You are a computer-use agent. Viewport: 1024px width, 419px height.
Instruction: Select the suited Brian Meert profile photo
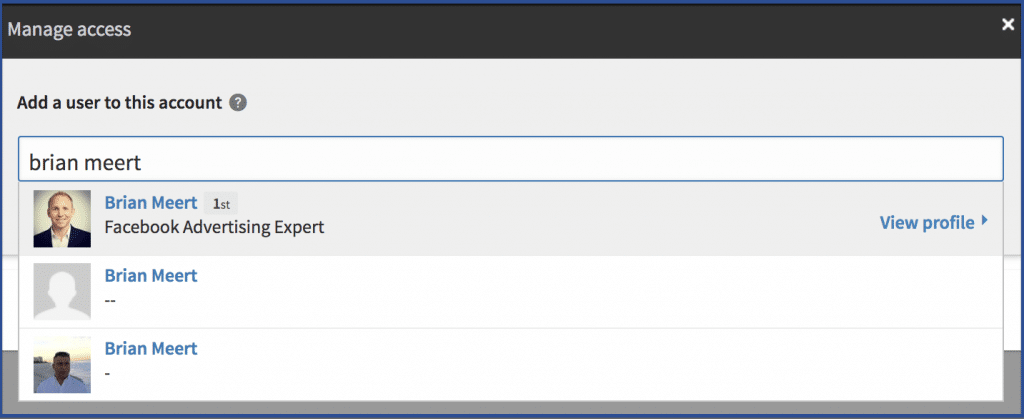pos(62,219)
